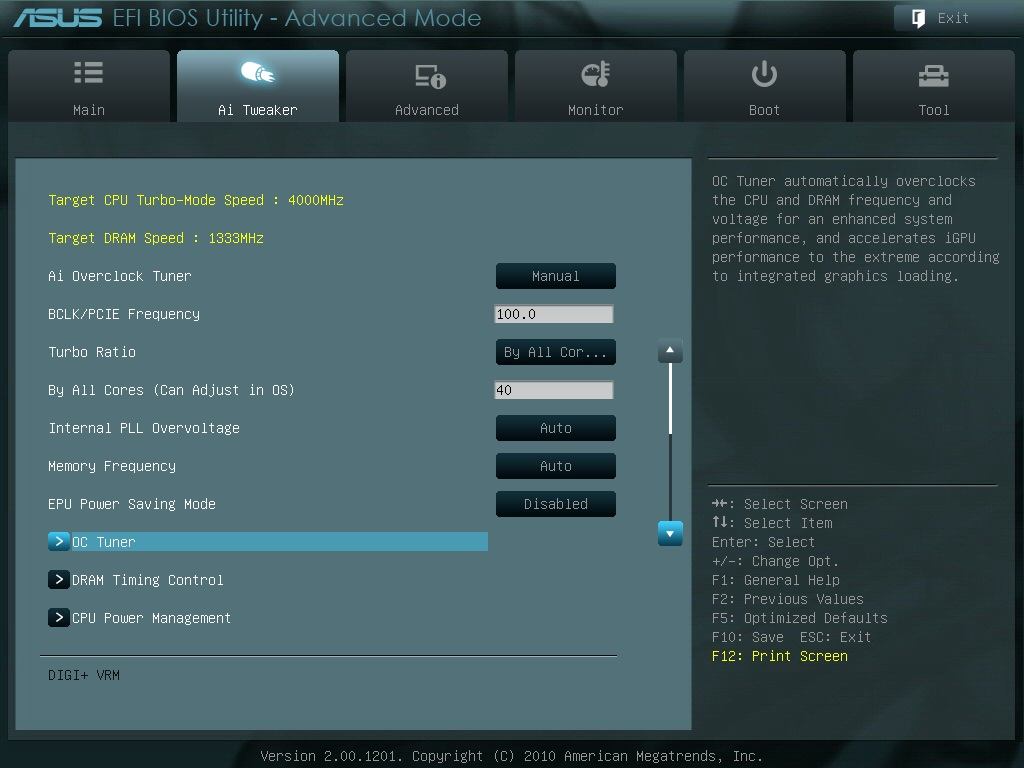Select the Turbo Ratio label

click(92, 352)
